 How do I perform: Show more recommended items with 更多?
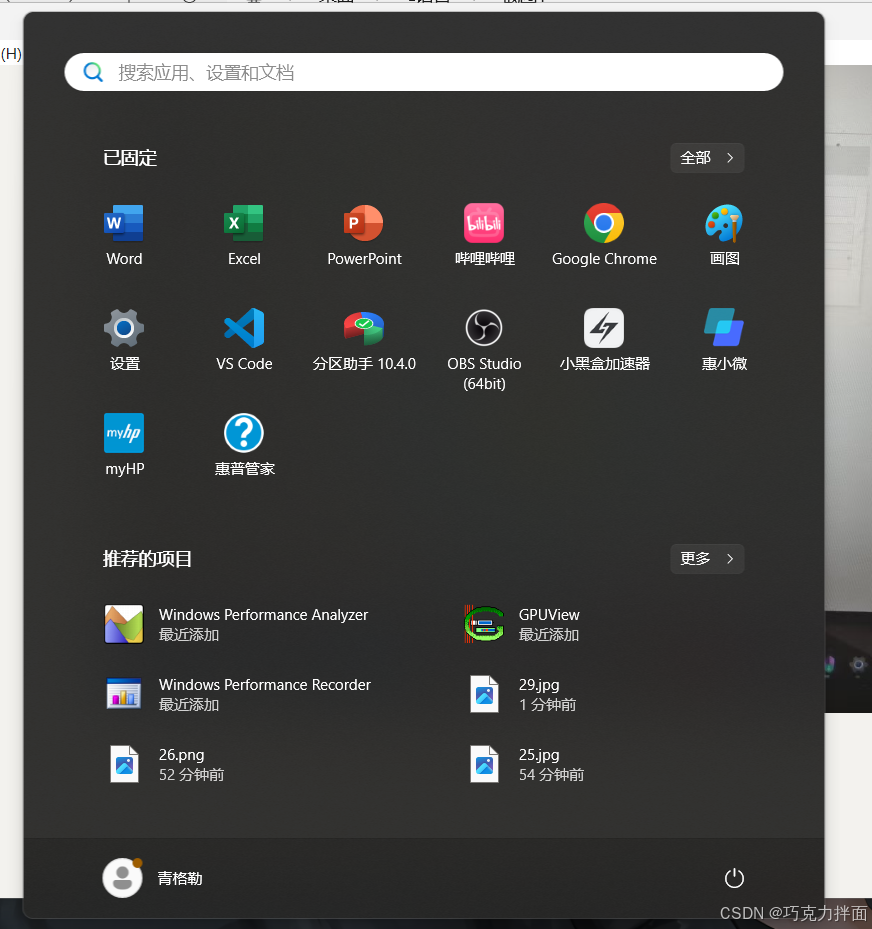707,559
